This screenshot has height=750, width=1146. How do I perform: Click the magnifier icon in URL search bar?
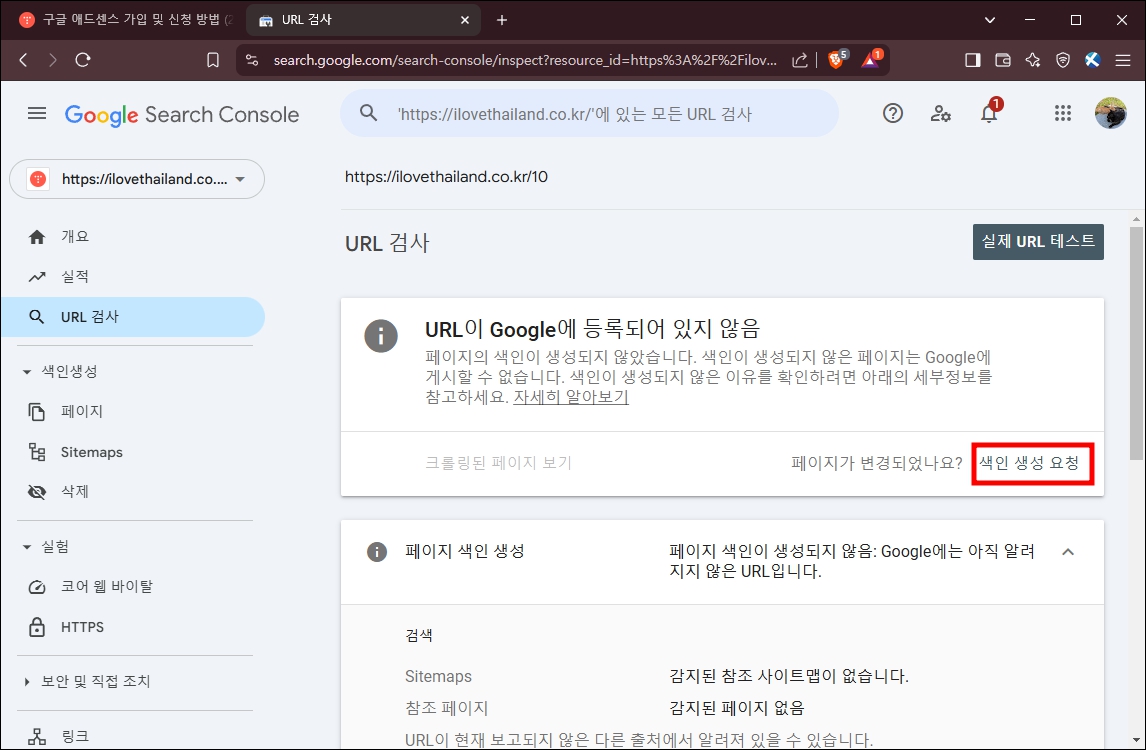pos(368,113)
